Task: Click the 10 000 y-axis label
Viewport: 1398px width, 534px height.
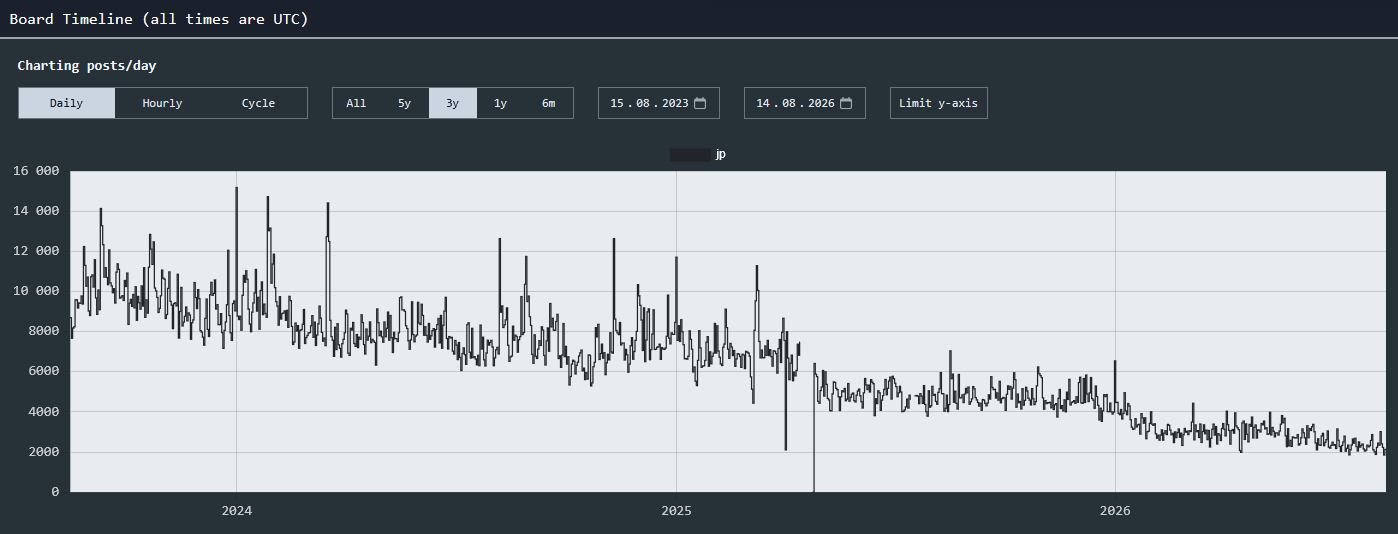Action: click(x=36, y=291)
